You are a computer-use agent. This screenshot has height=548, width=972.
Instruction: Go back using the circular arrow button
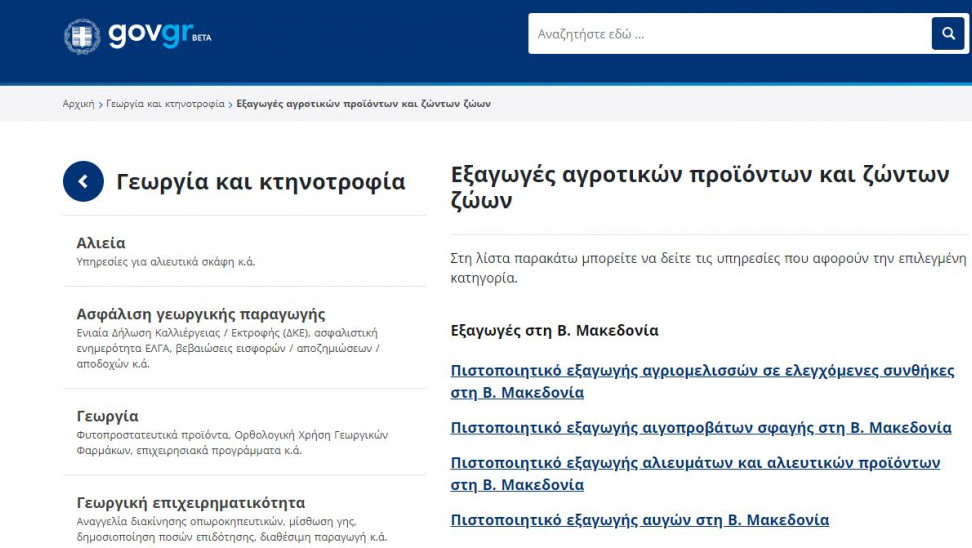83,181
